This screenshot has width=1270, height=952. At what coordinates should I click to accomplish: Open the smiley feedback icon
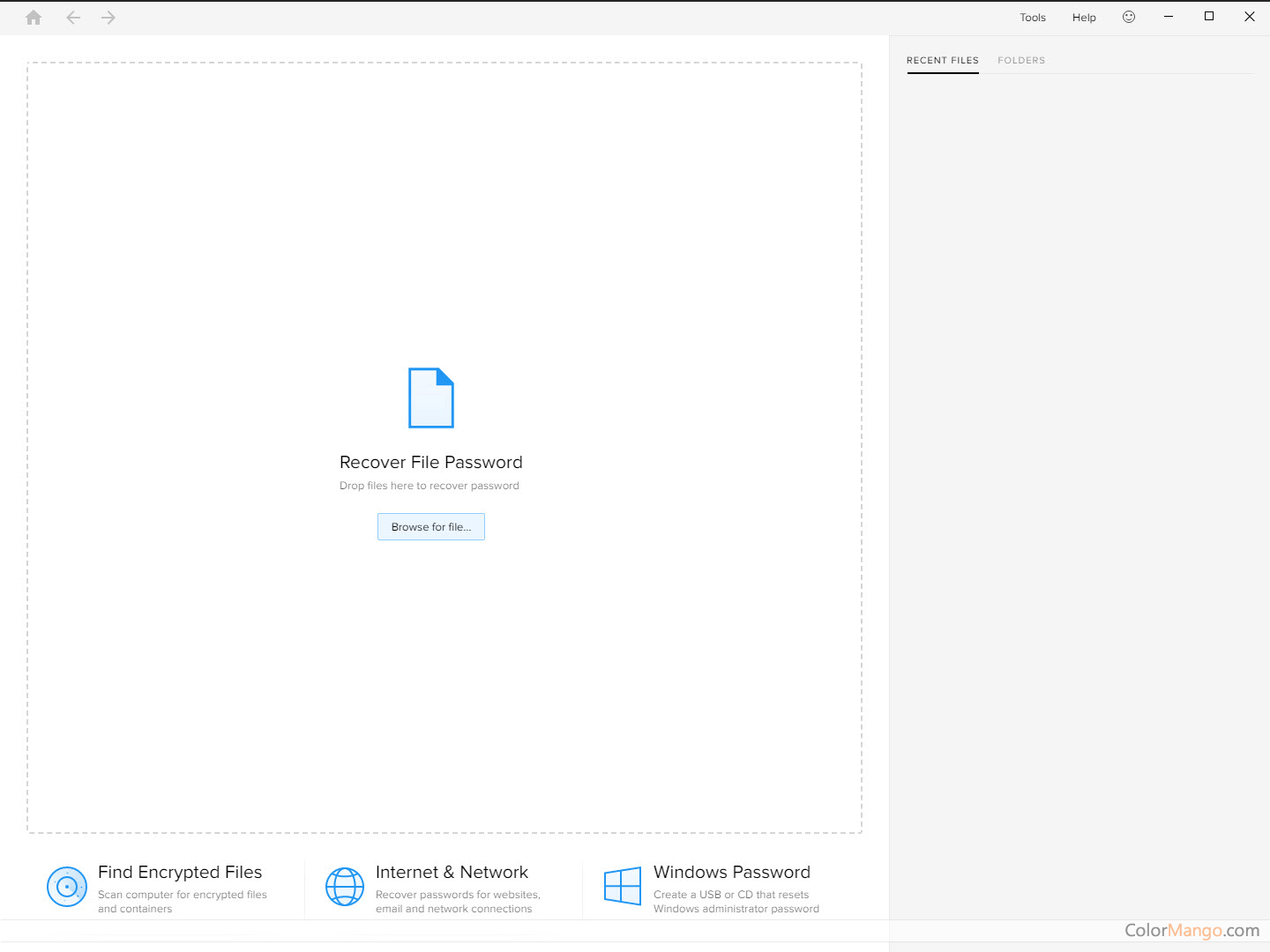pyautogui.click(x=1129, y=17)
